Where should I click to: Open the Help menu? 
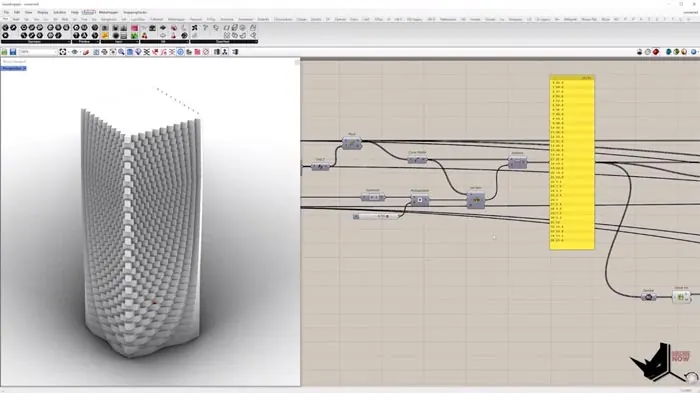(75, 13)
